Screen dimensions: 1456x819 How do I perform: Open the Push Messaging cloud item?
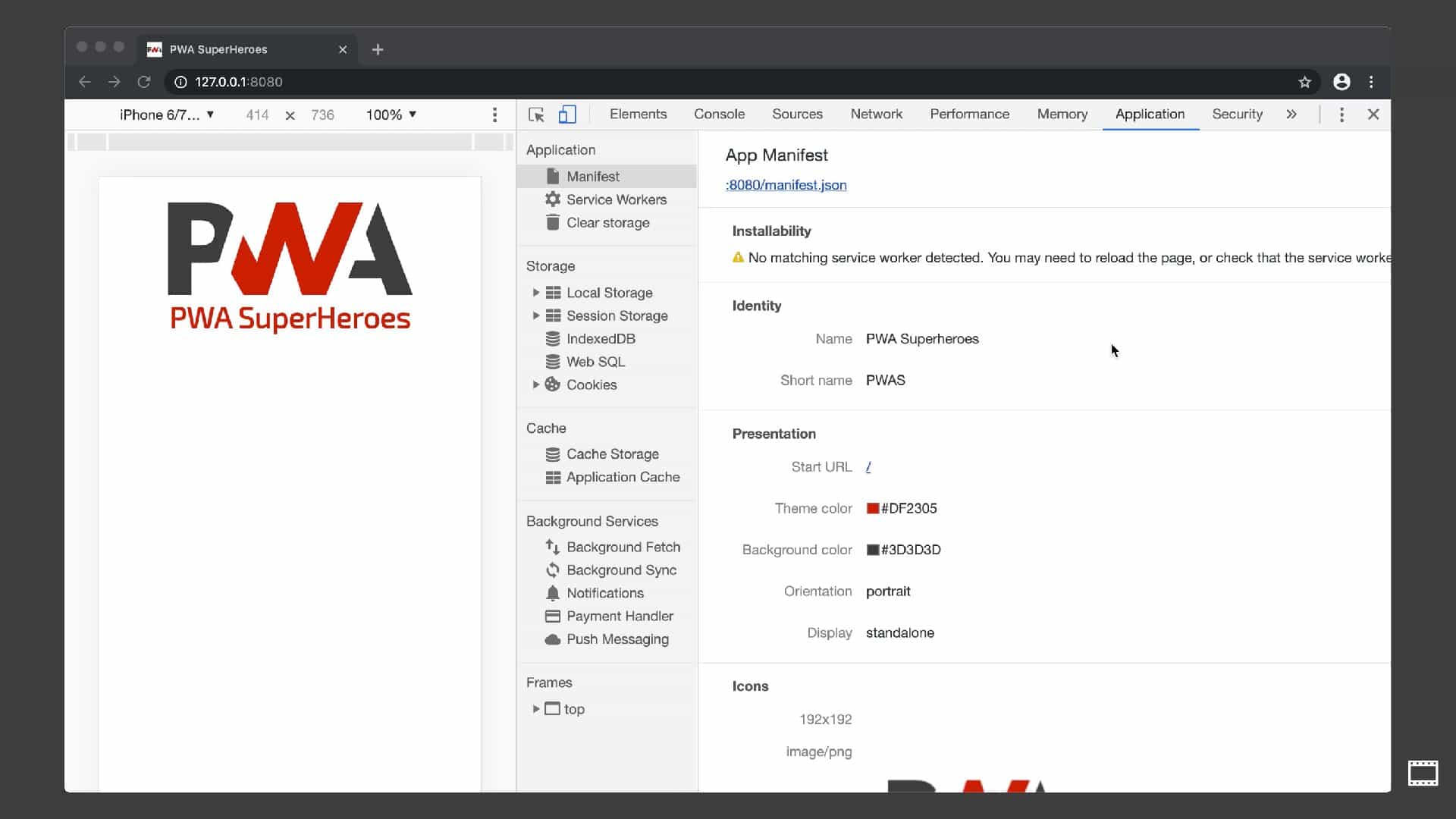[x=617, y=639]
